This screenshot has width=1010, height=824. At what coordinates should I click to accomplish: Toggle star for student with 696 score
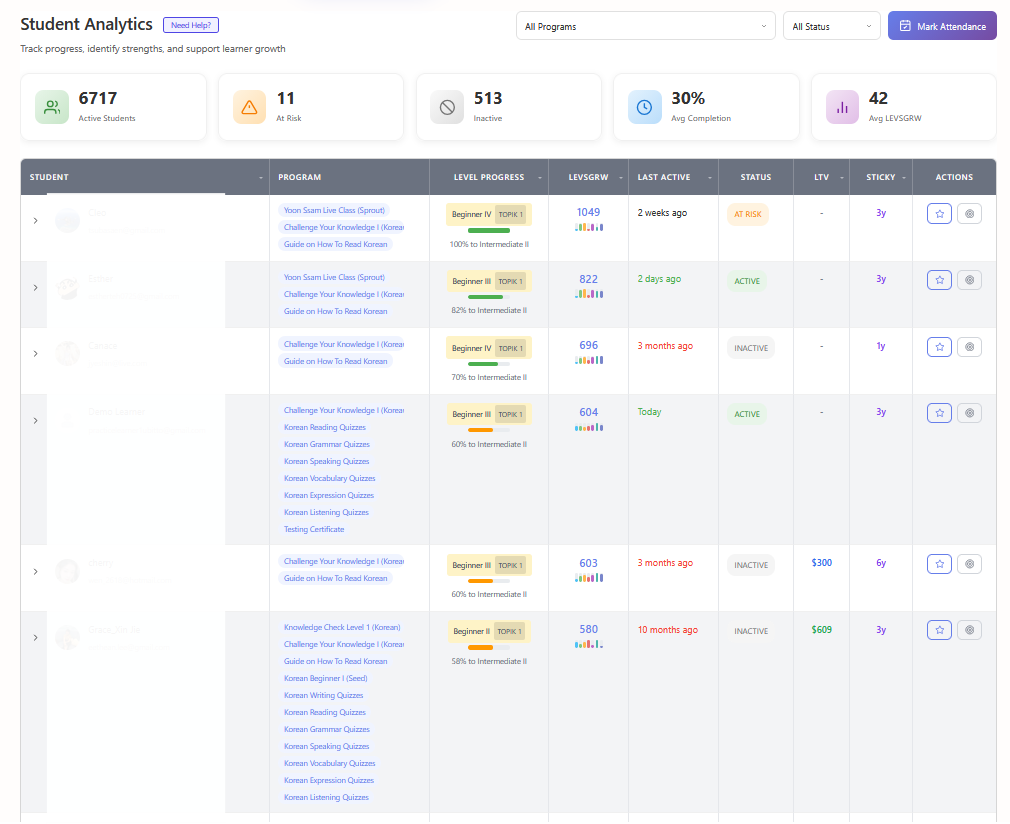pos(939,347)
